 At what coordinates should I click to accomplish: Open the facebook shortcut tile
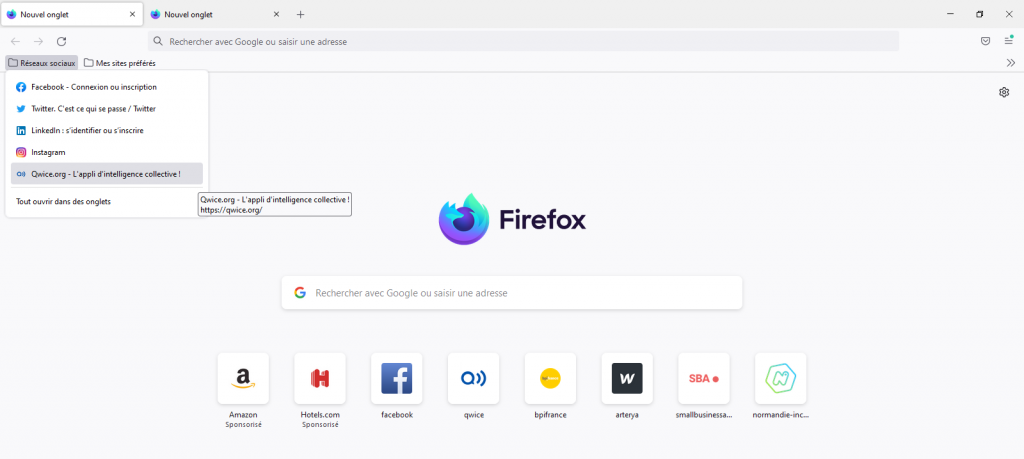pyautogui.click(x=397, y=379)
